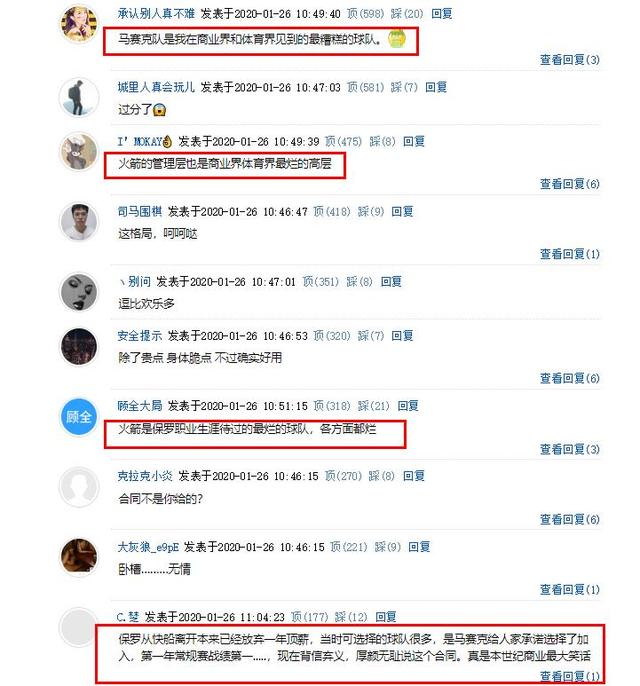Viewport: 640px width, 686px height.
Task: Downvote 踩(7) on 城里人真会玩儿's comment
Action: pyautogui.click(x=404, y=87)
